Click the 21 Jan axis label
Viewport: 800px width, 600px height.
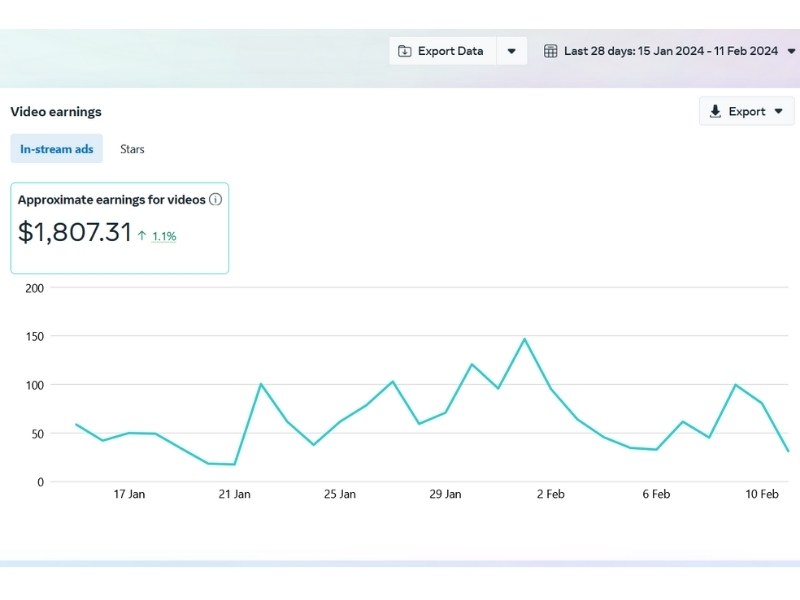pyautogui.click(x=234, y=494)
